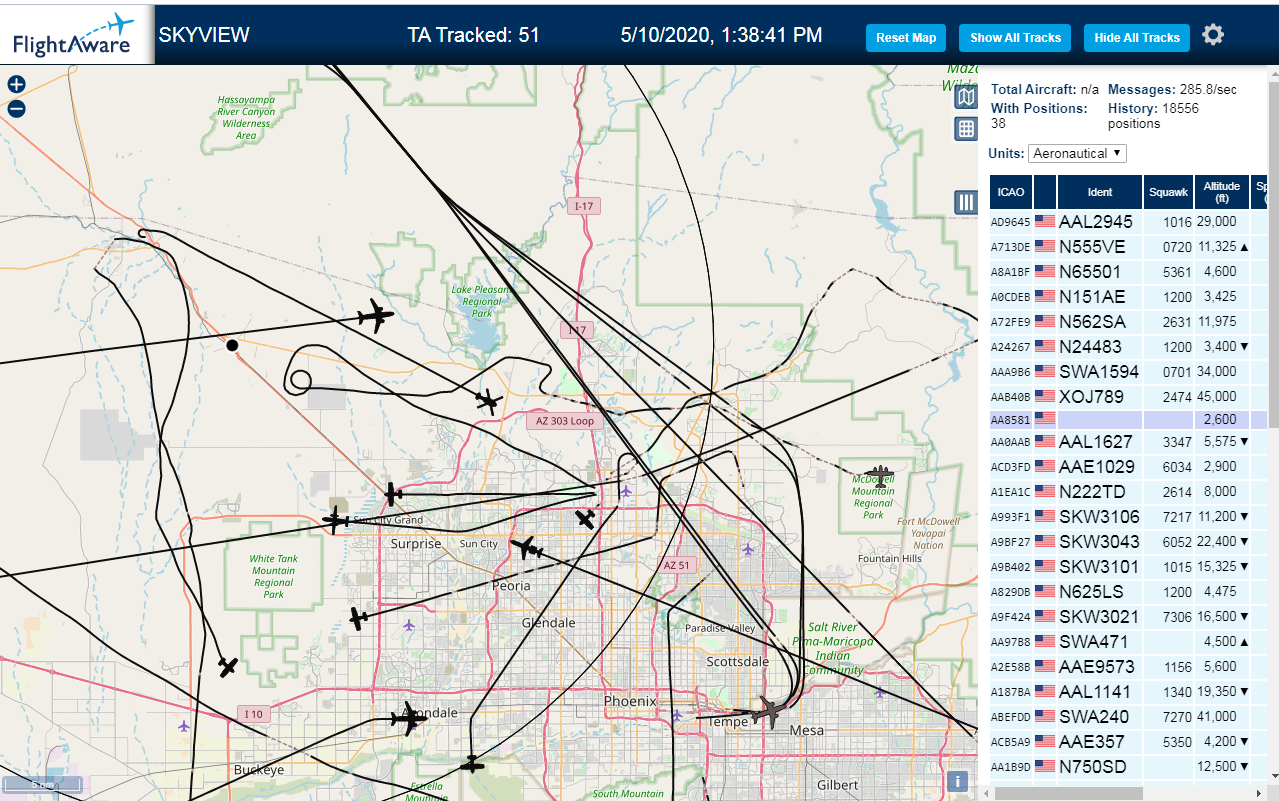This screenshot has height=801, width=1279.
Task: Select the AAE9573 row
Action: [x=1128, y=666]
